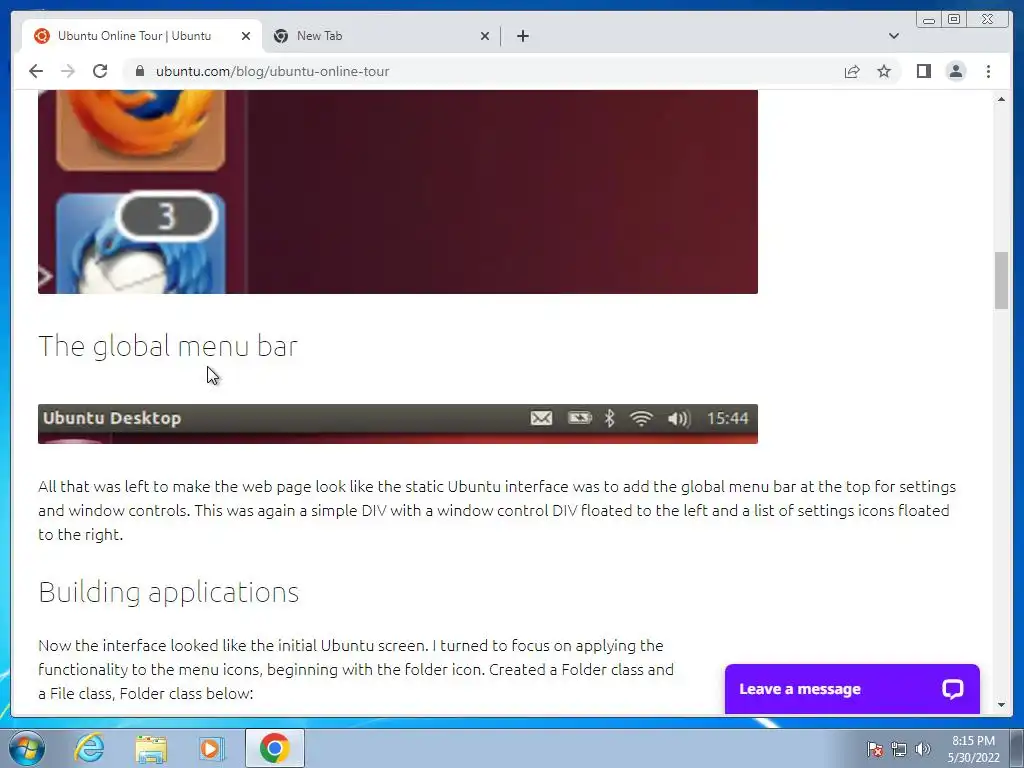Click the speaker icon in menu bar image
The width and height of the screenshot is (1024, 768).
(x=679, y=419)
